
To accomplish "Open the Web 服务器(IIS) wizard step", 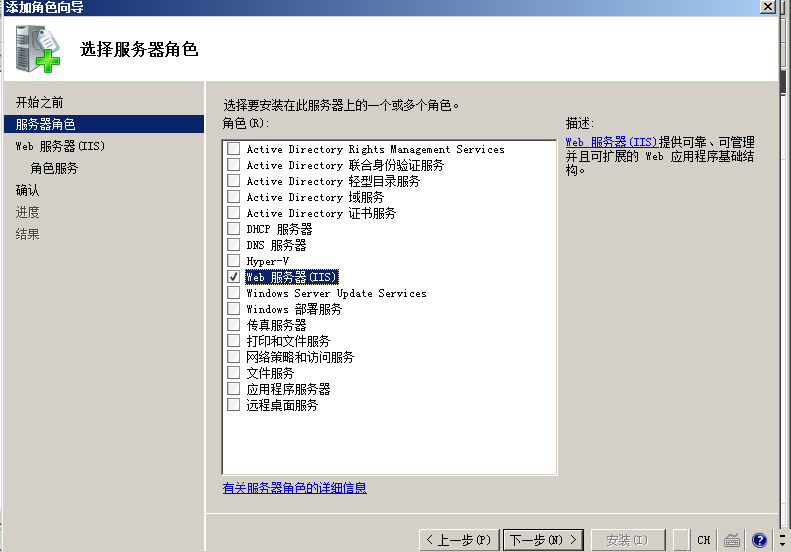I will click(x=60, y=146).
